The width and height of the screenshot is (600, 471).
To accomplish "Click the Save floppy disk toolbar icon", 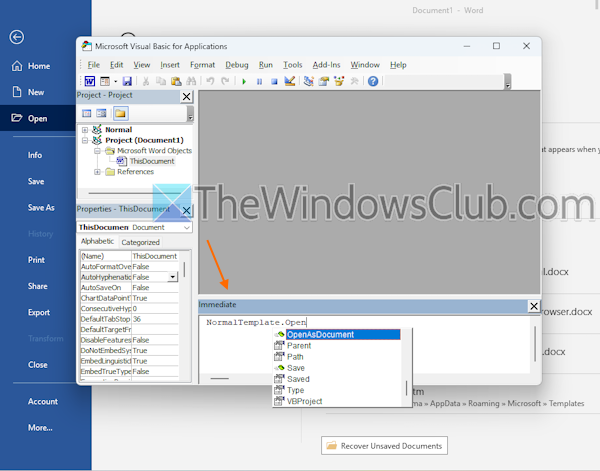I will coord(127,81).
